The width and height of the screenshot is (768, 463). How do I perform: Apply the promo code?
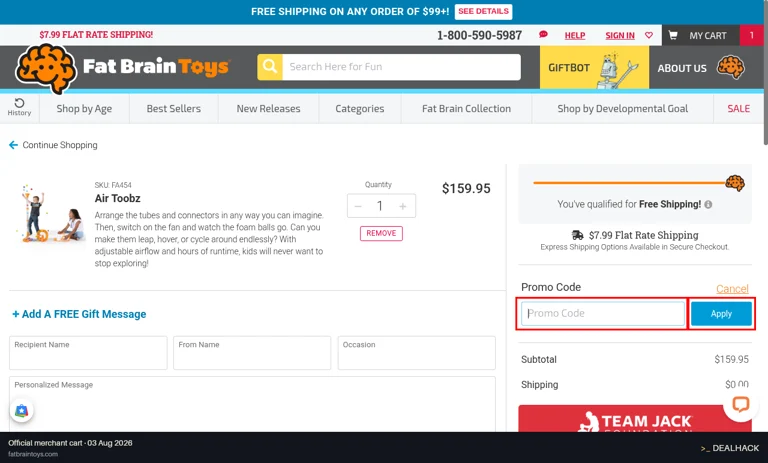[x=721, y=314]
